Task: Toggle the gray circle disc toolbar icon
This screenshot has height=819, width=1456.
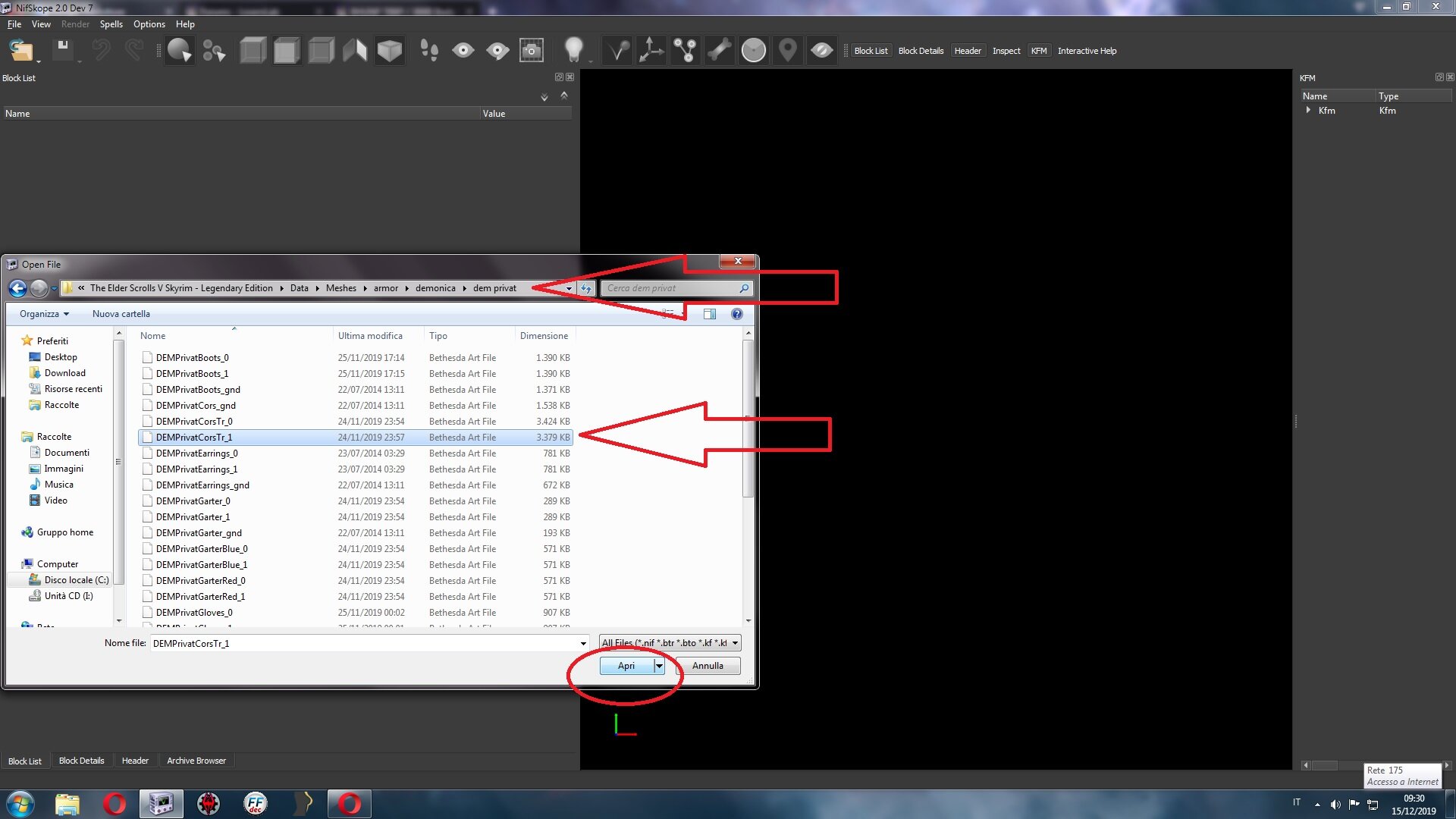Action: [x=754, y=51]
